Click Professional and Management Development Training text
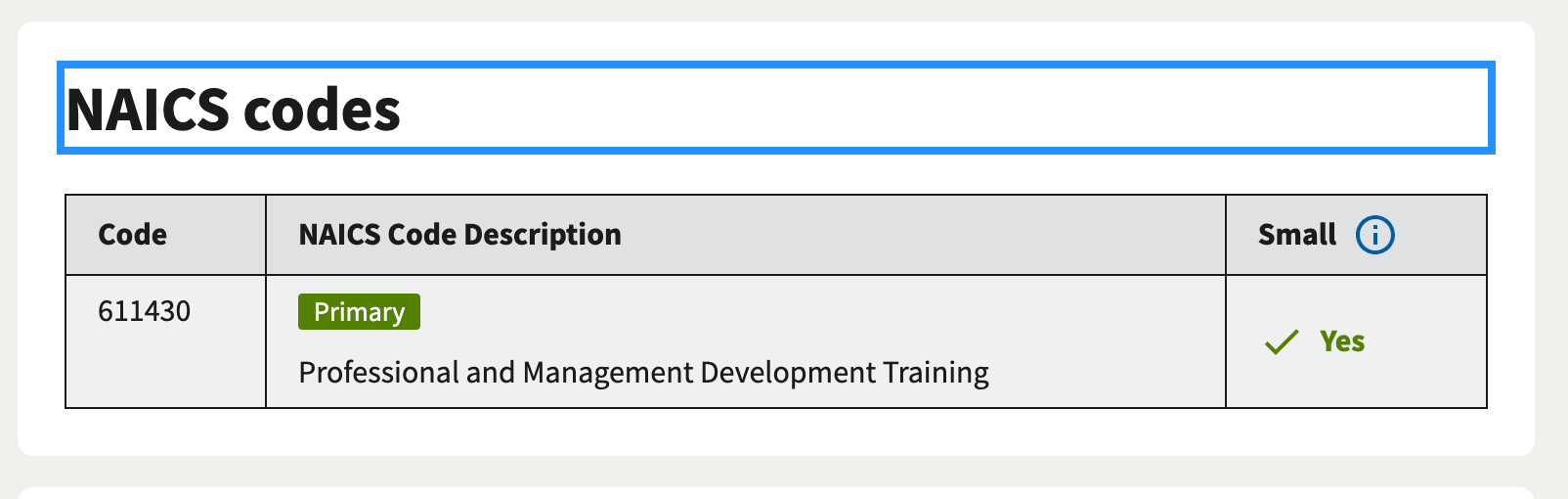Image resolution: width=1568 pixels, height=499 pixels. point(643,373)
